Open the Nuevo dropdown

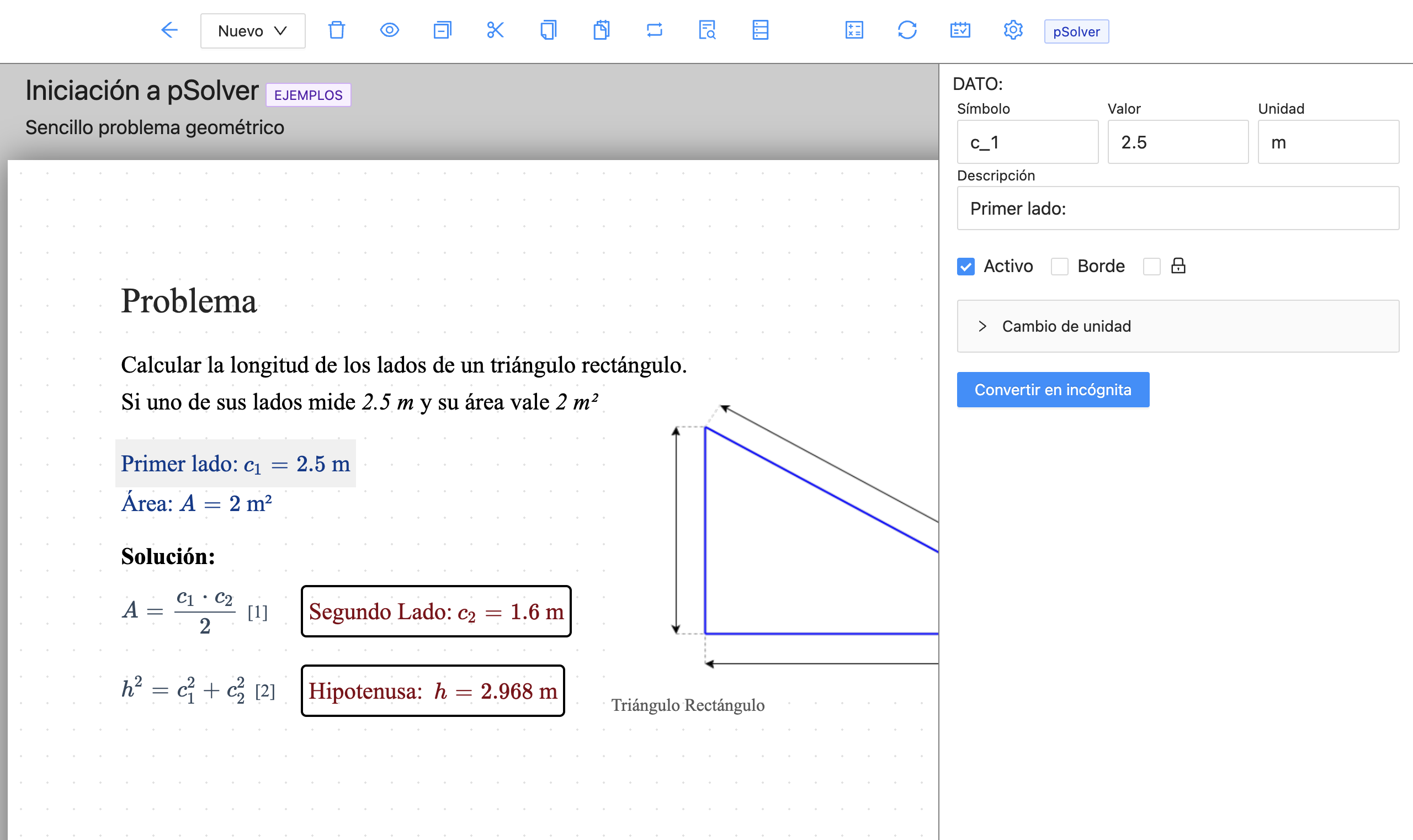tap(252, 30)
